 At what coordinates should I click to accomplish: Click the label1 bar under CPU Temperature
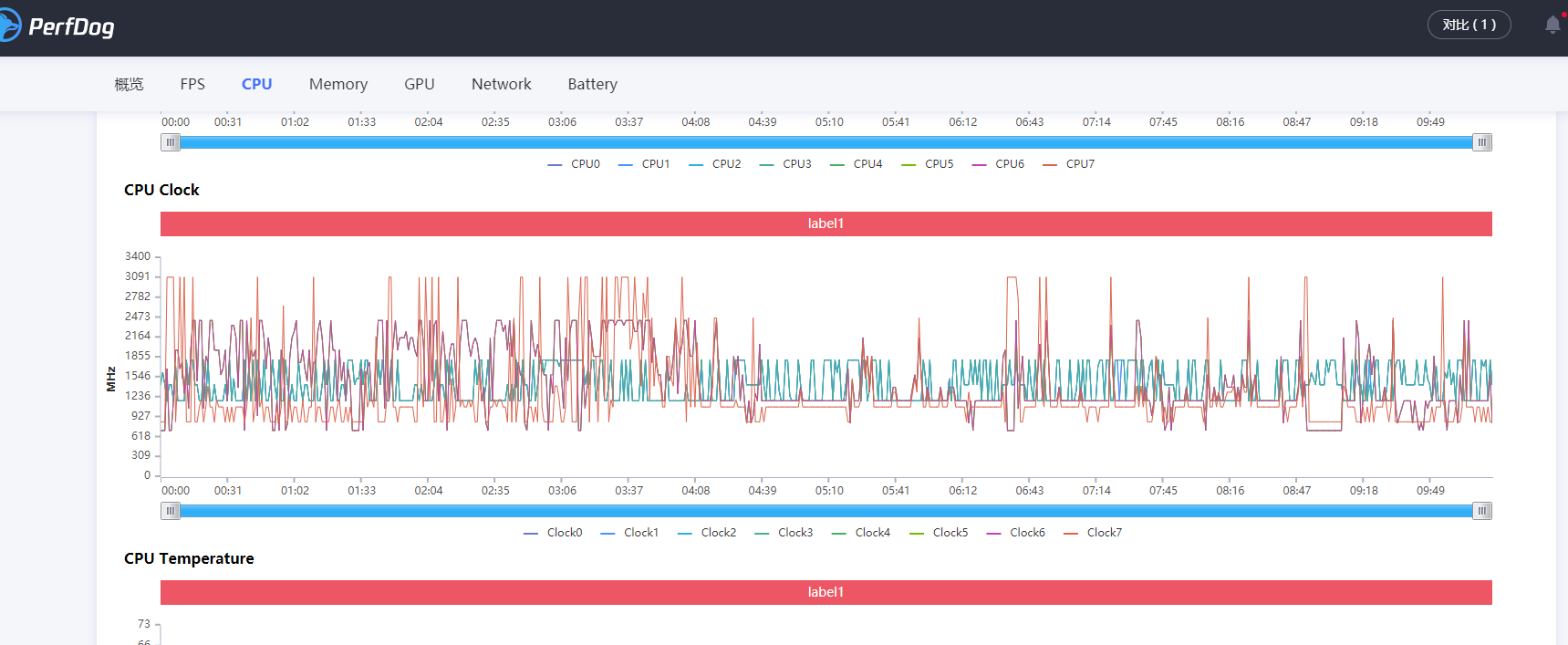(x=826, y=592)
